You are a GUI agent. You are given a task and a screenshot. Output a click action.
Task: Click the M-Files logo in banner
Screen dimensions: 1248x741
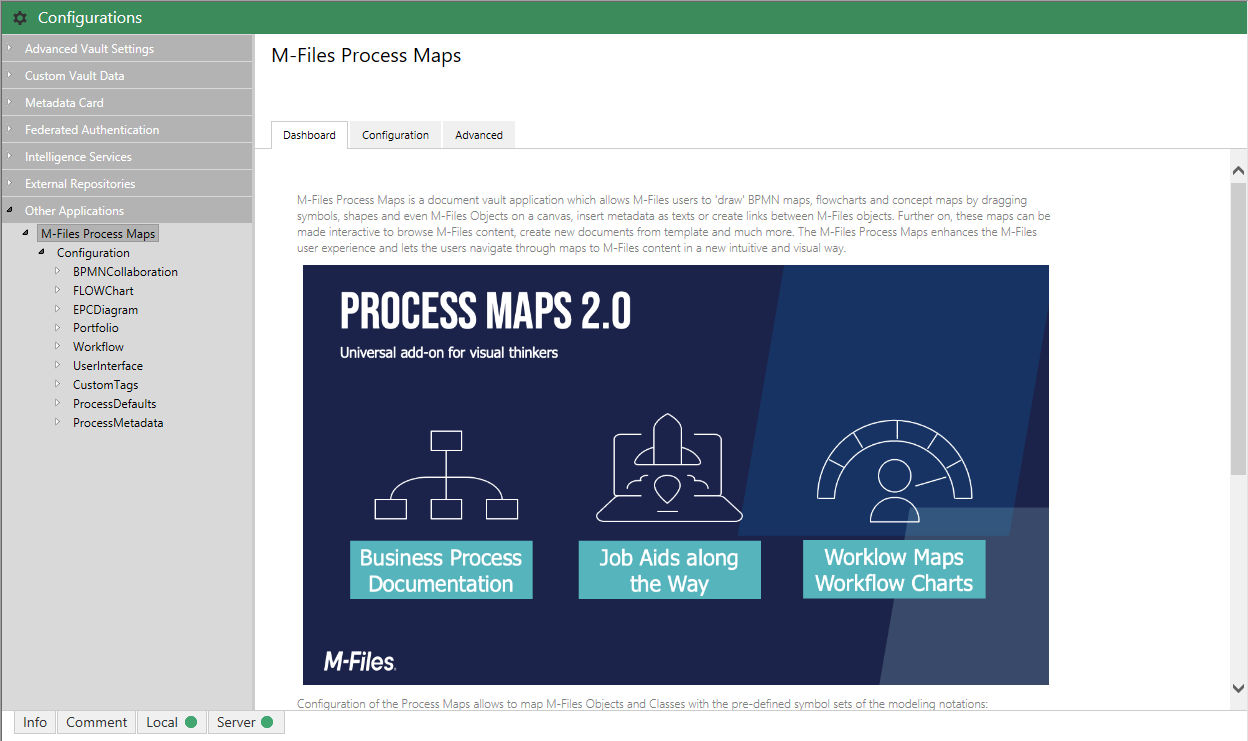pyautogui.click(x=359, y=661)
